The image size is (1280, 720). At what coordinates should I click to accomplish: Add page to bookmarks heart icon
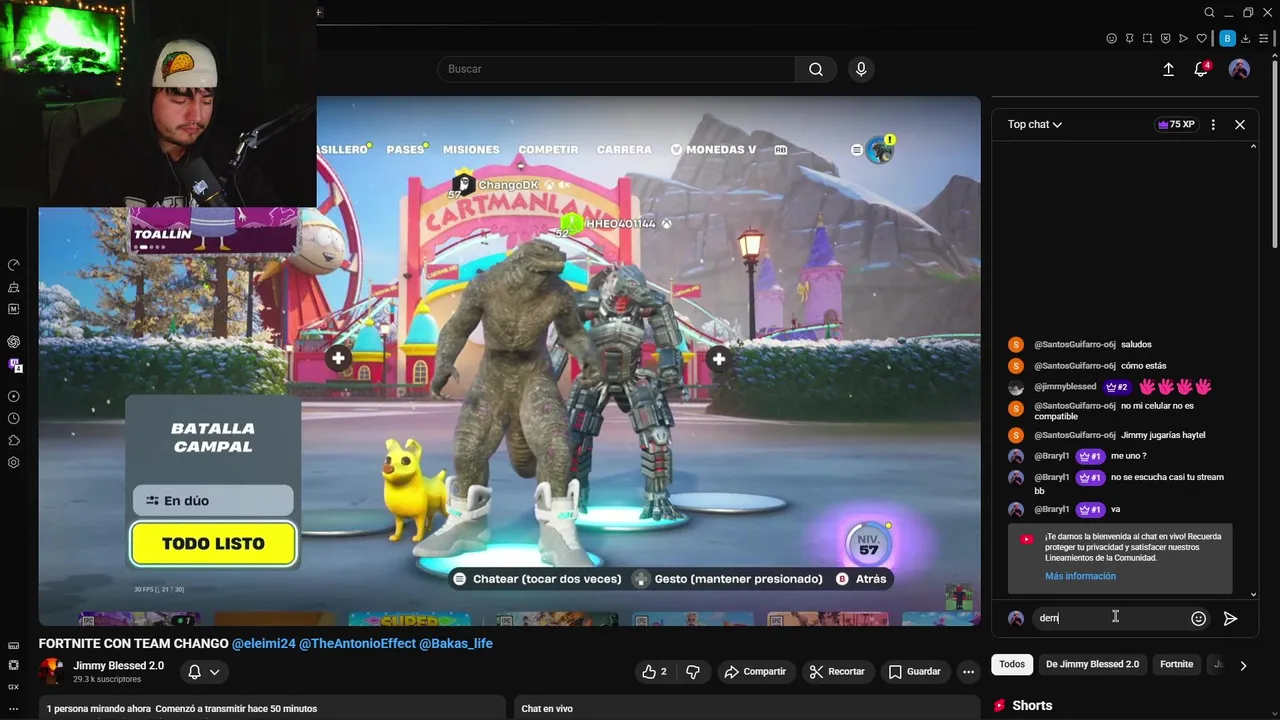[1201, 38]
